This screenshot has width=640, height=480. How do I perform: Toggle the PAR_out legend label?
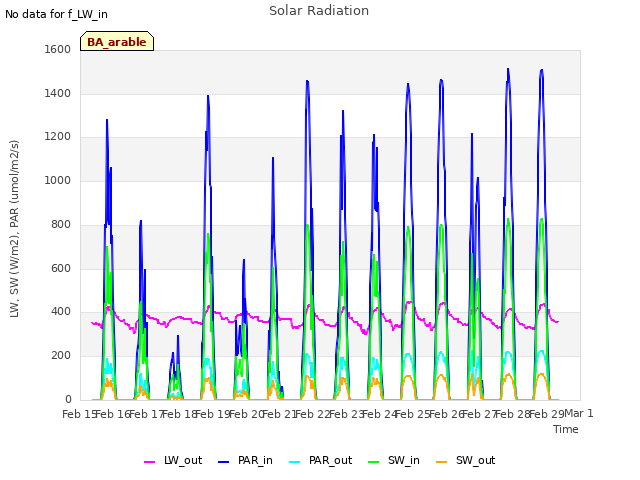(x=330, y=460)
